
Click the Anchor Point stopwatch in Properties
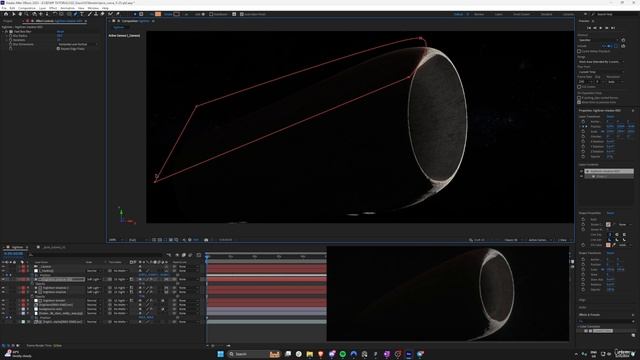pyautogui.click(x=583, y=122)
